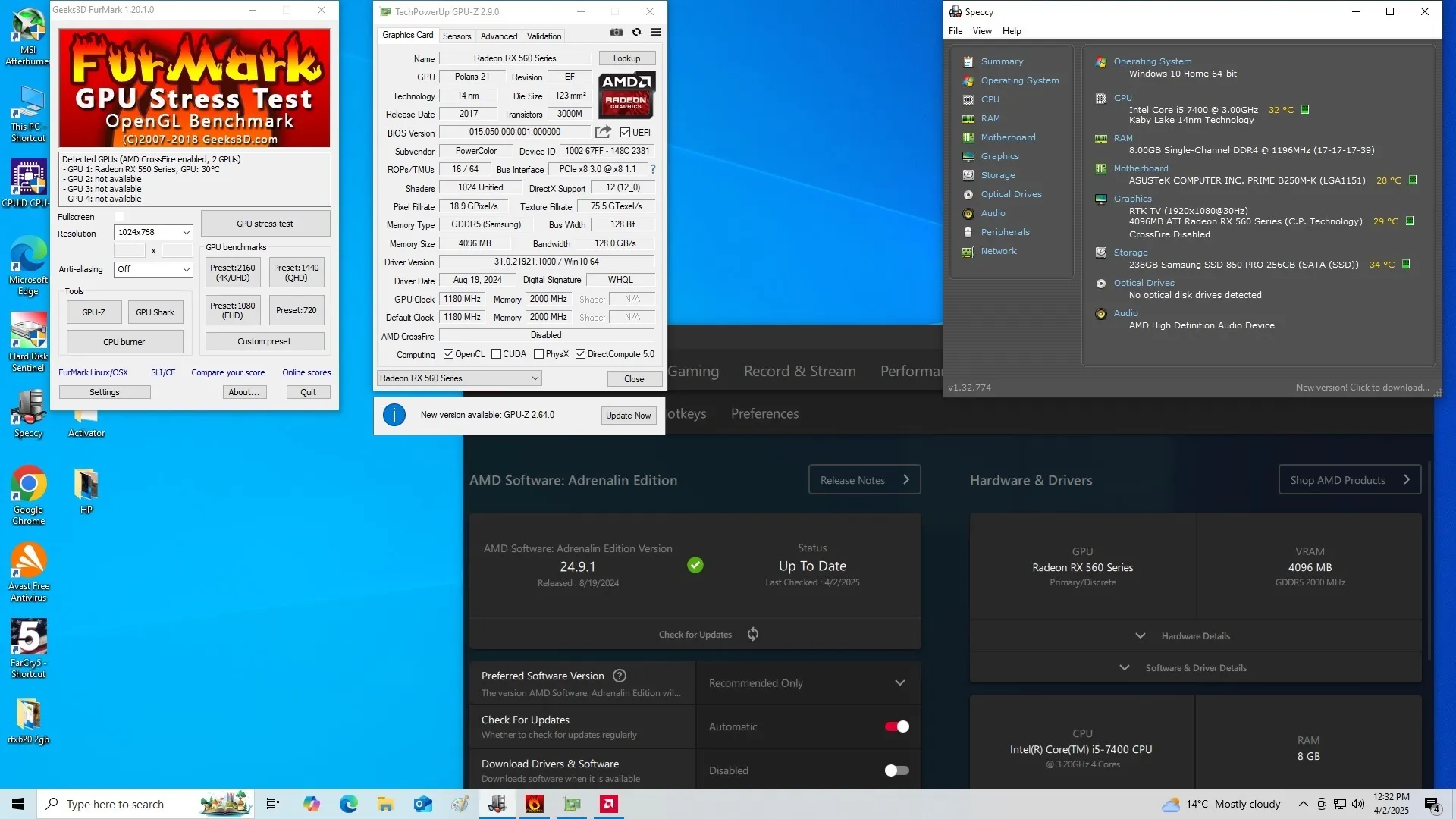Open CPUID CPU-Z desktop icon
This screenshot has height=819, width=1456.
coord(28,183)
